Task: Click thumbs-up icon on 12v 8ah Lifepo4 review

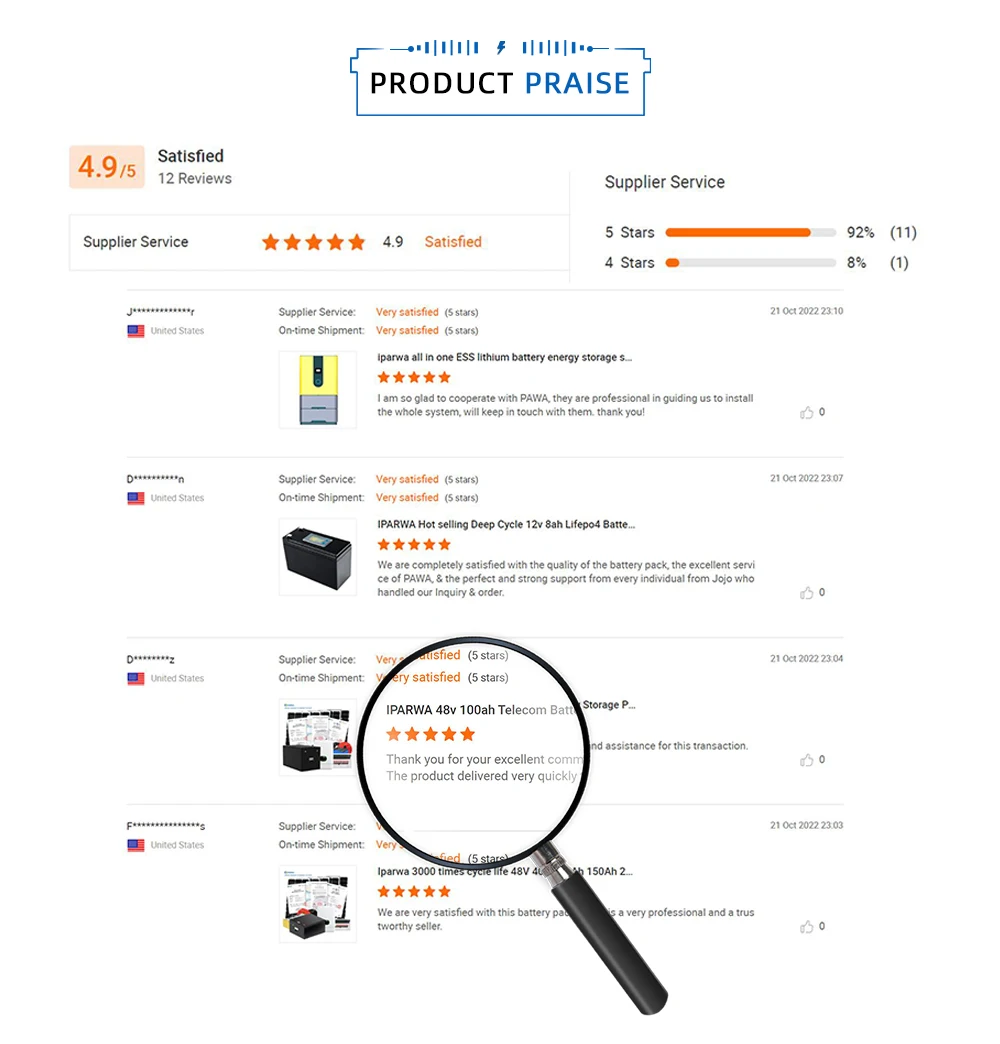Action: point(806,593)
